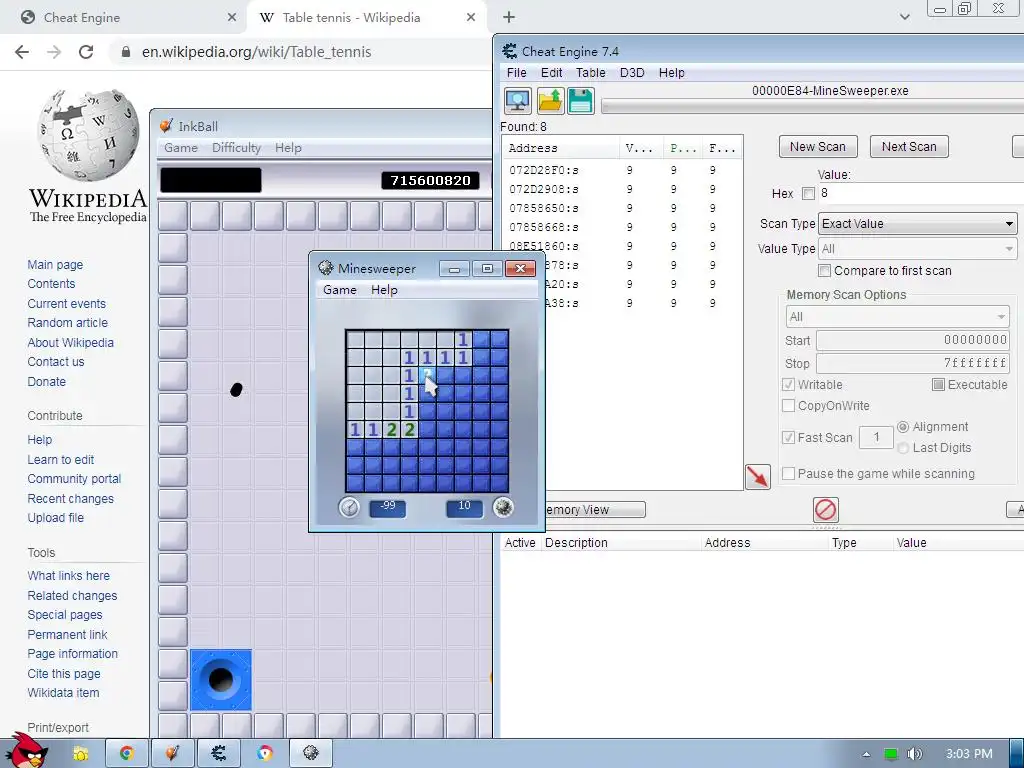
Task: Sort by the Description column header
Action: click(x=621, y=543)
